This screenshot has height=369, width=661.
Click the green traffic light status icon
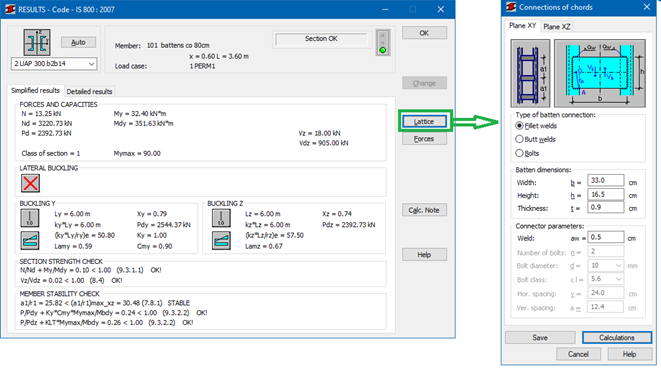383,43
